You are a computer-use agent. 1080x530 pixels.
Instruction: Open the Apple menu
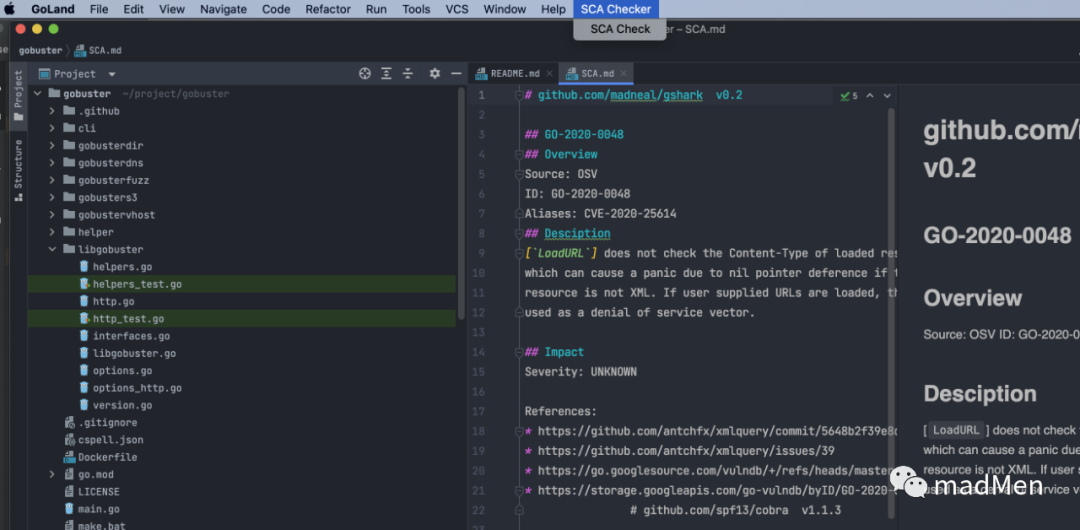[10, 9]
